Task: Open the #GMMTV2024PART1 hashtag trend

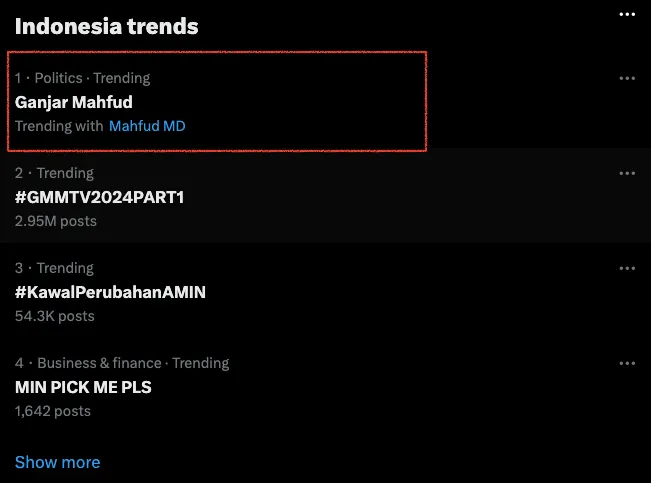Action: point(99,197)
